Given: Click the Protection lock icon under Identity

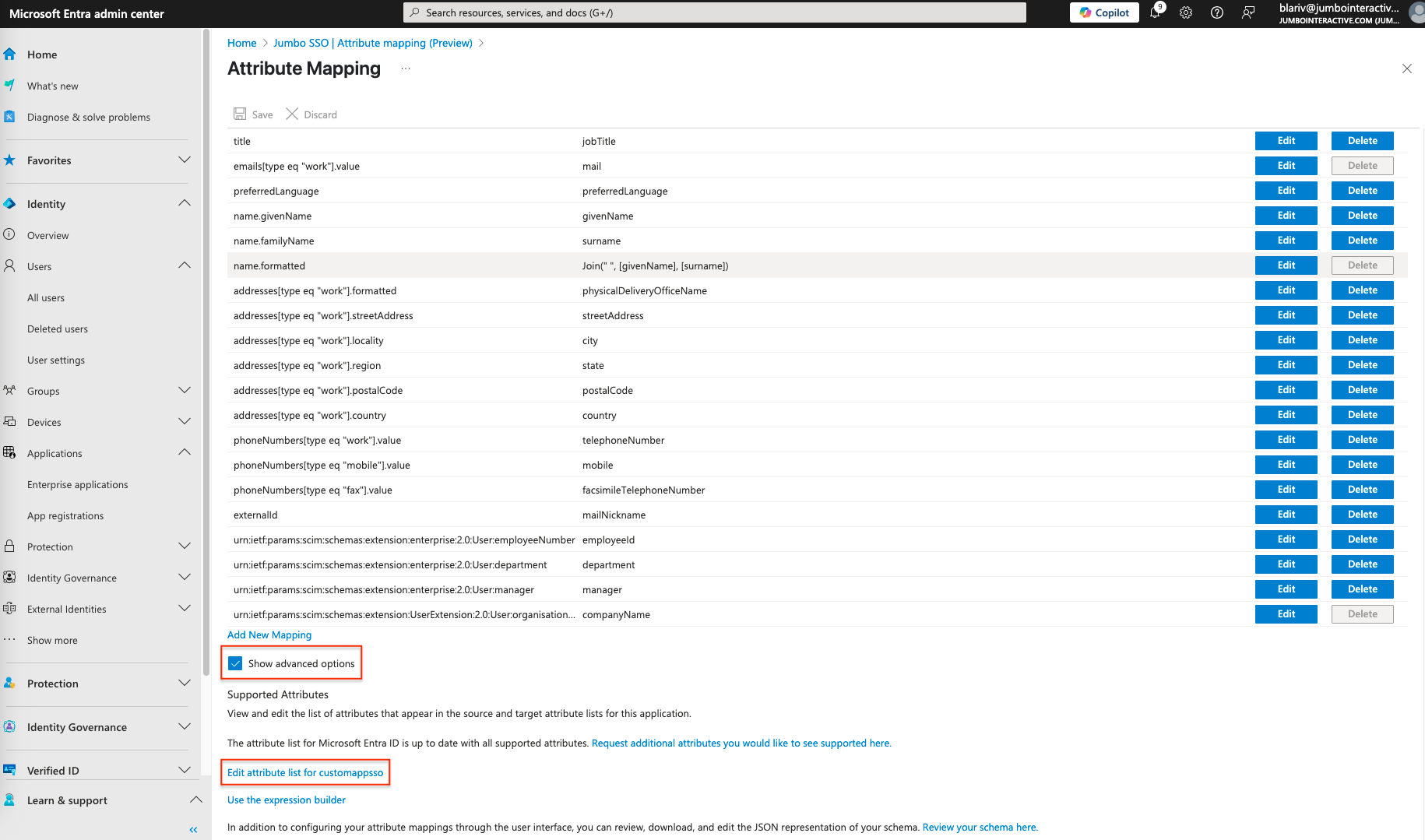Looking at the screenshot, I should click(x=9, y=546).
